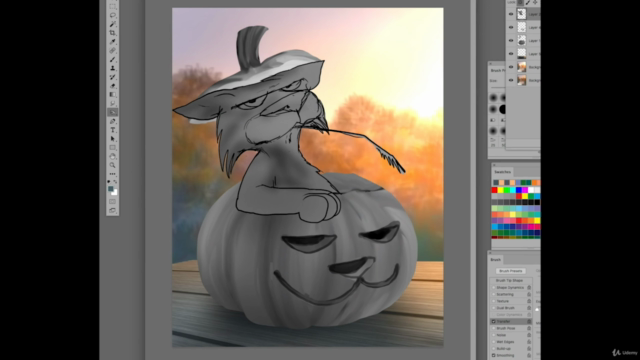
Task: Pick the bright green swatch
Action: tap(507, 190)
